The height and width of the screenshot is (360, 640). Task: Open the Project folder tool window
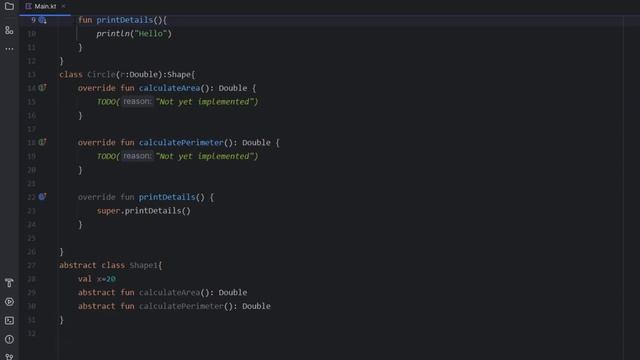click(x=9, y=6)
